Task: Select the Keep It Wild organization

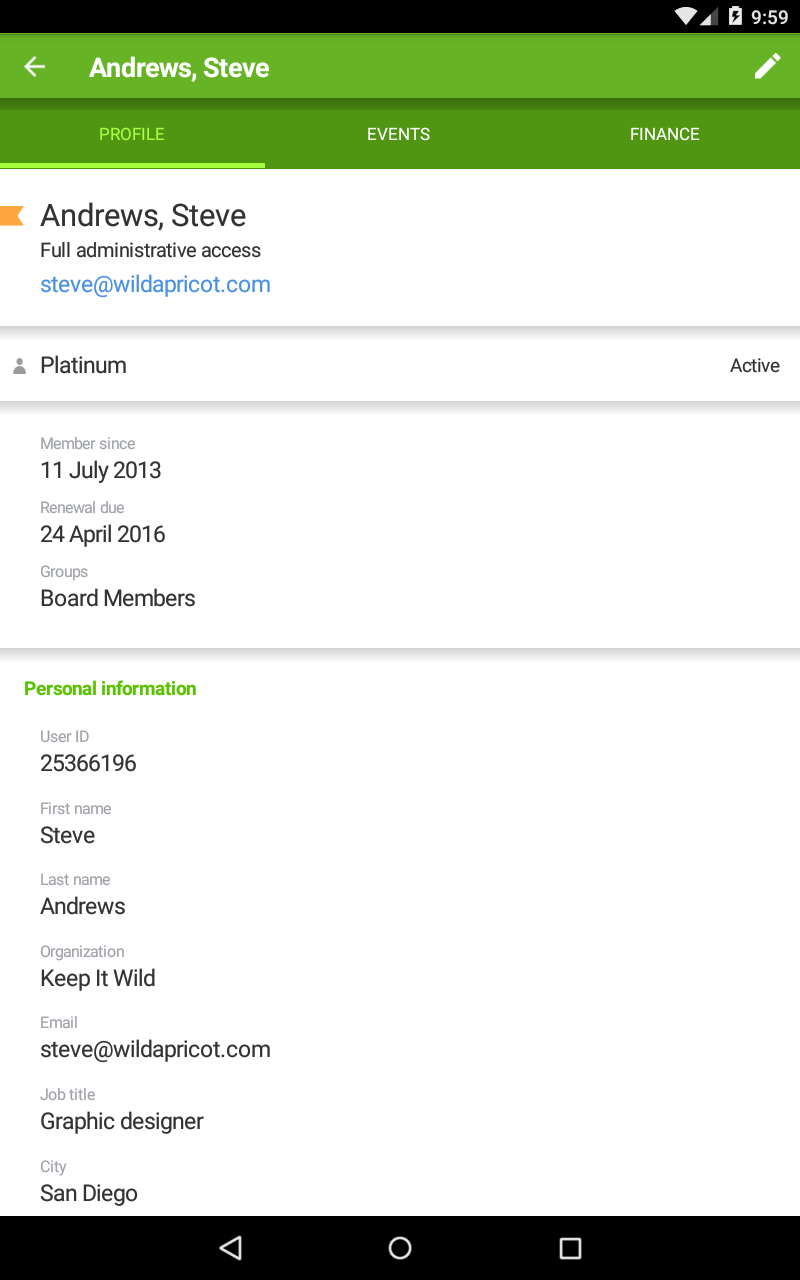Action: coord(98,978)
